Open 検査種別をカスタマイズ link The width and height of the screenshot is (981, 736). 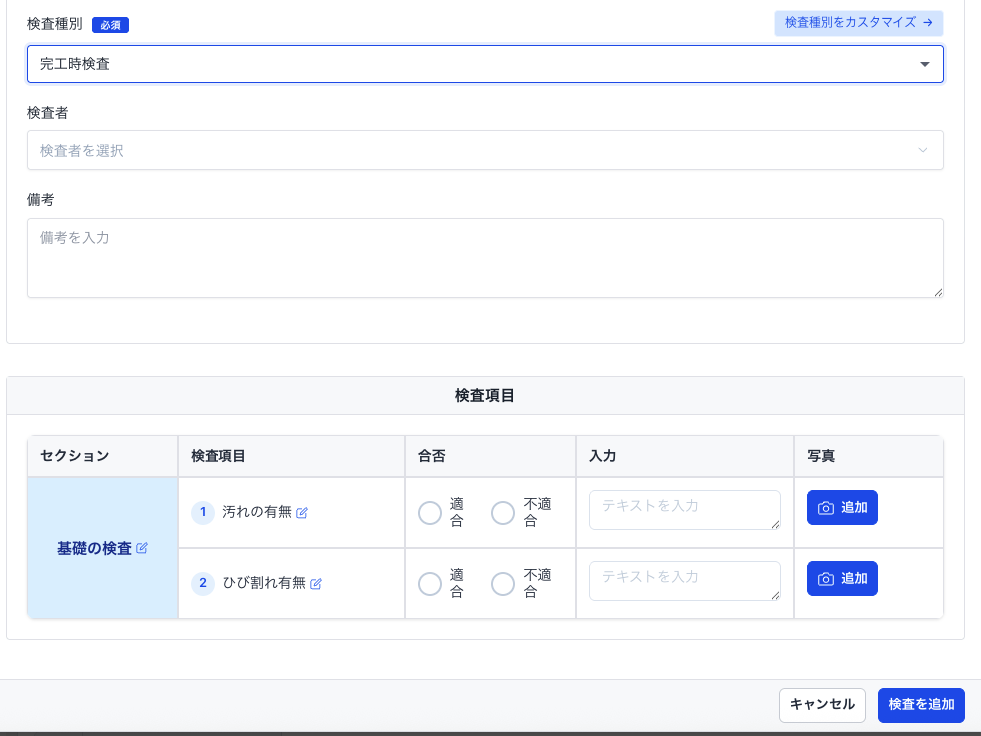point(858,22)
